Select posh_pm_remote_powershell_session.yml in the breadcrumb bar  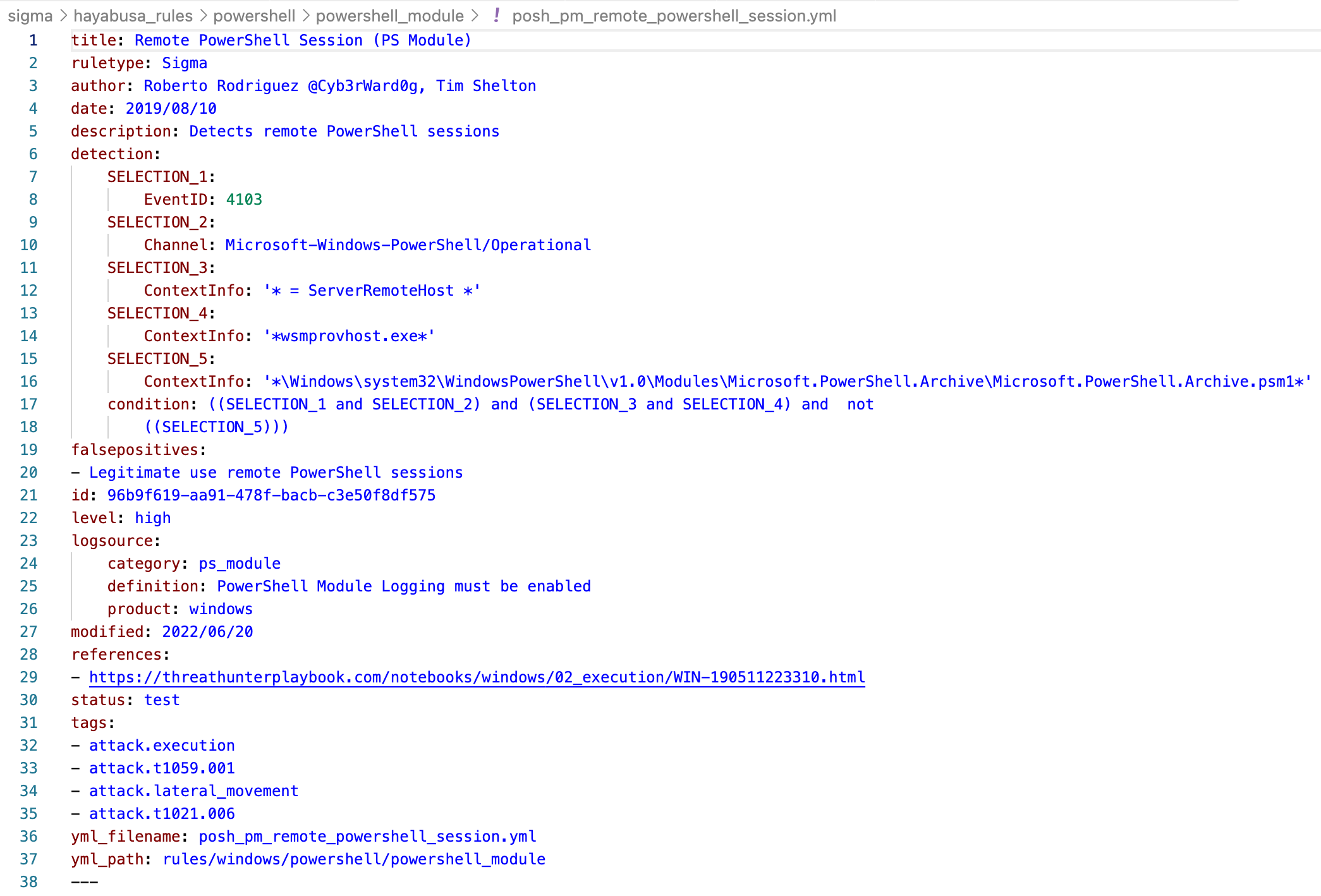[674, 16]
